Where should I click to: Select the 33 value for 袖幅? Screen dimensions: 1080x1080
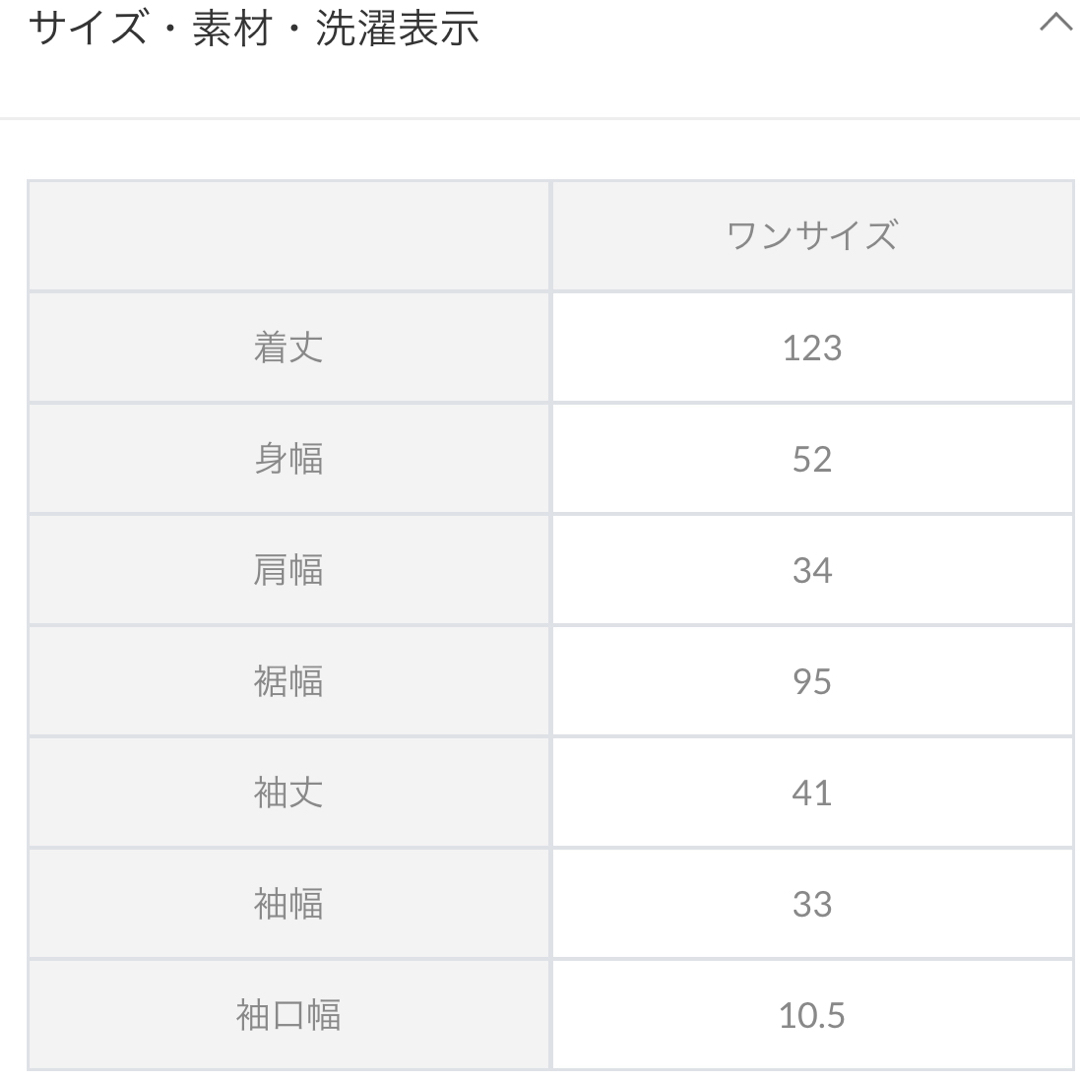[x=812, y=904]
